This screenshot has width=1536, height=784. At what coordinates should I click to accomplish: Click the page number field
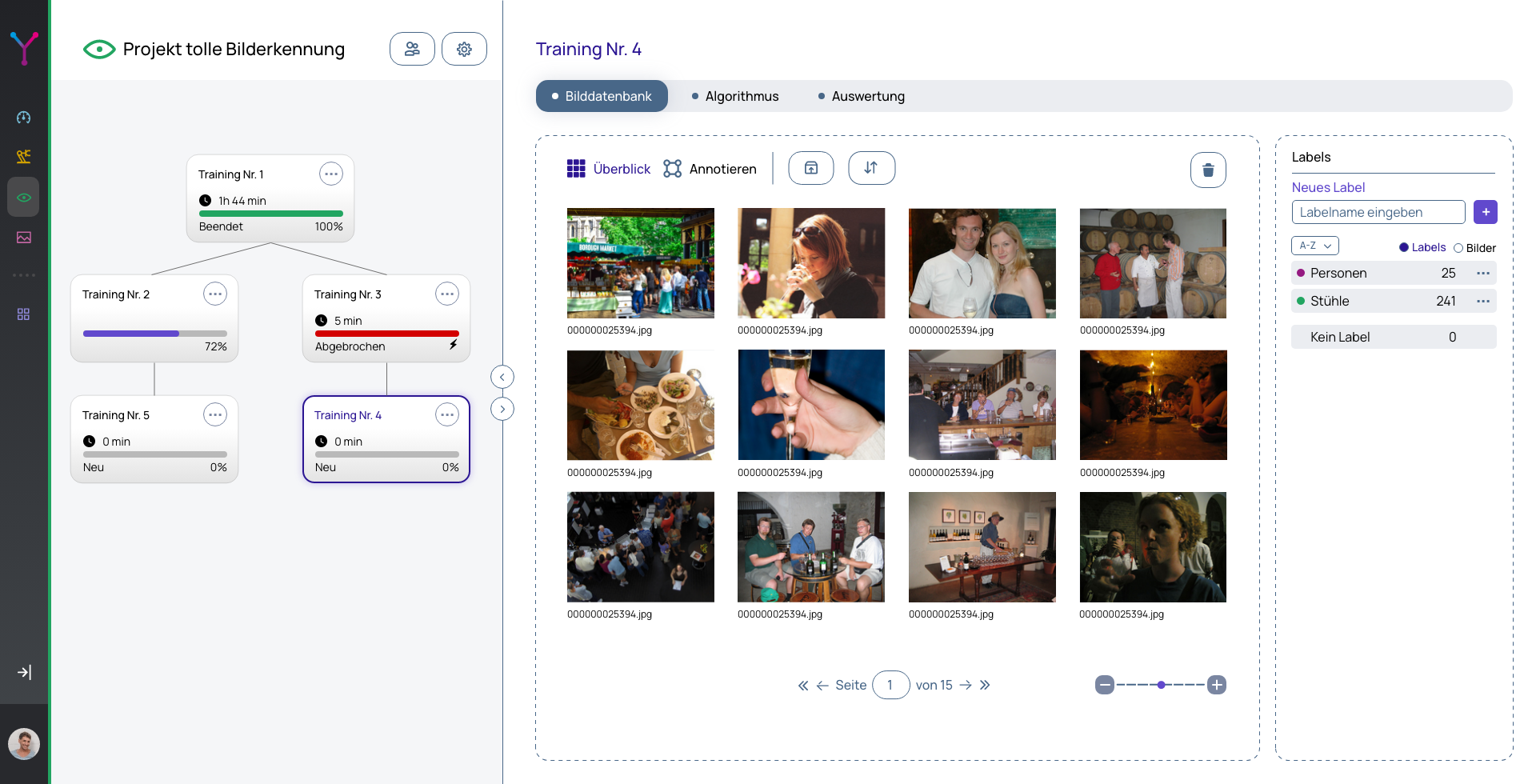[890, 685]
